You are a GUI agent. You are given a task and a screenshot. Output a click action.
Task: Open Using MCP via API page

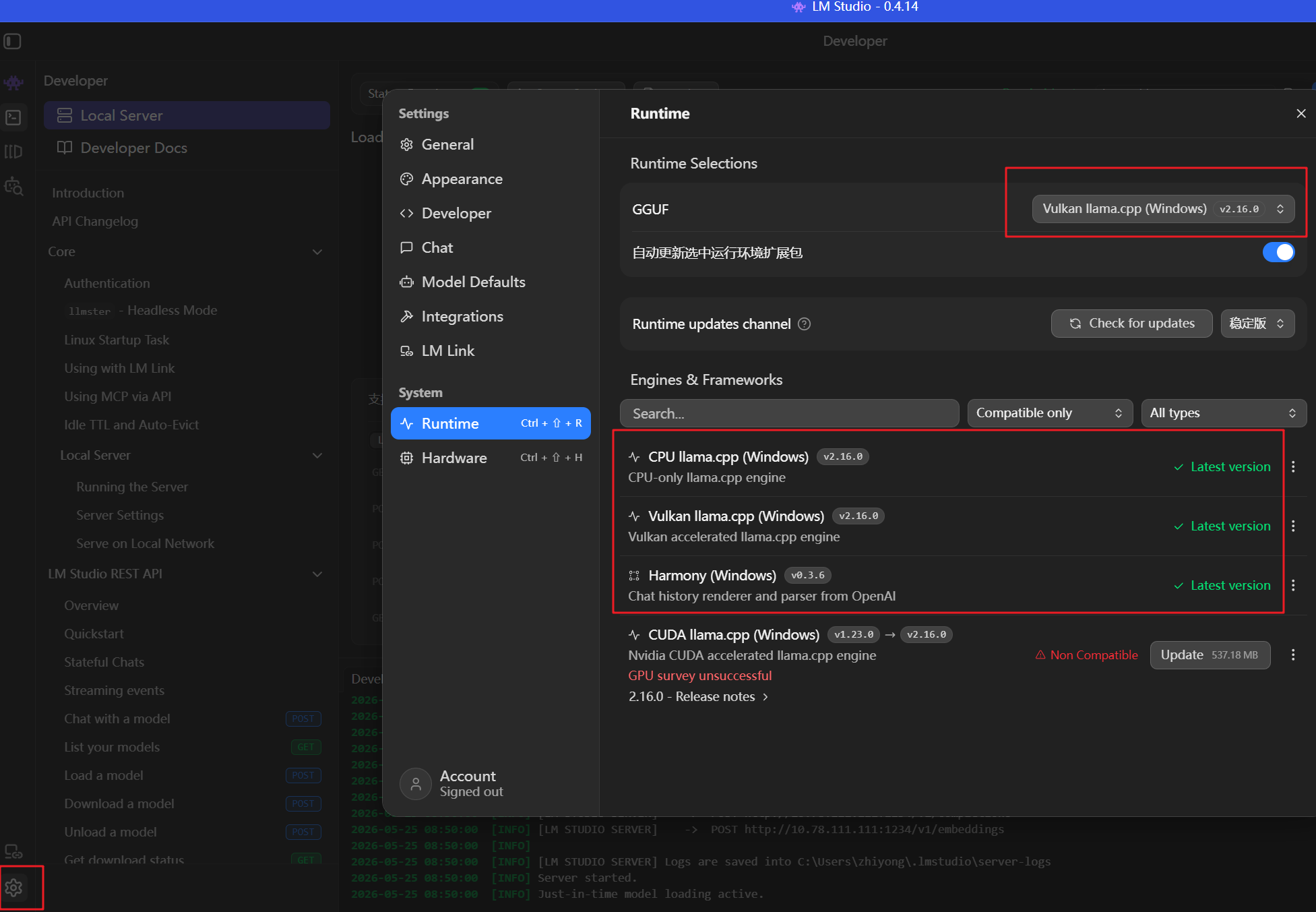click(x=118, y=396)
